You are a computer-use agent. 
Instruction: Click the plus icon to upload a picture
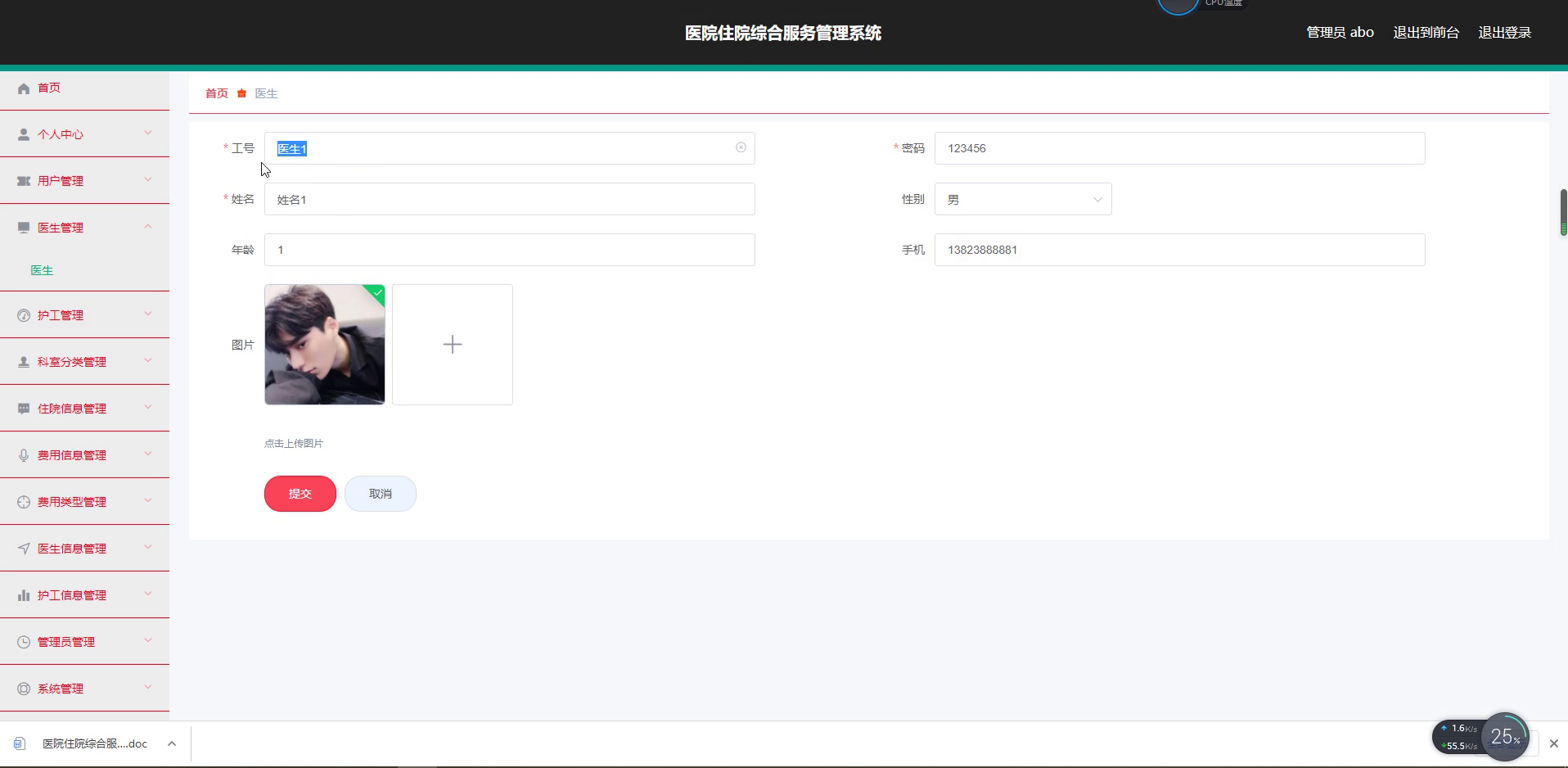point(453,345)
